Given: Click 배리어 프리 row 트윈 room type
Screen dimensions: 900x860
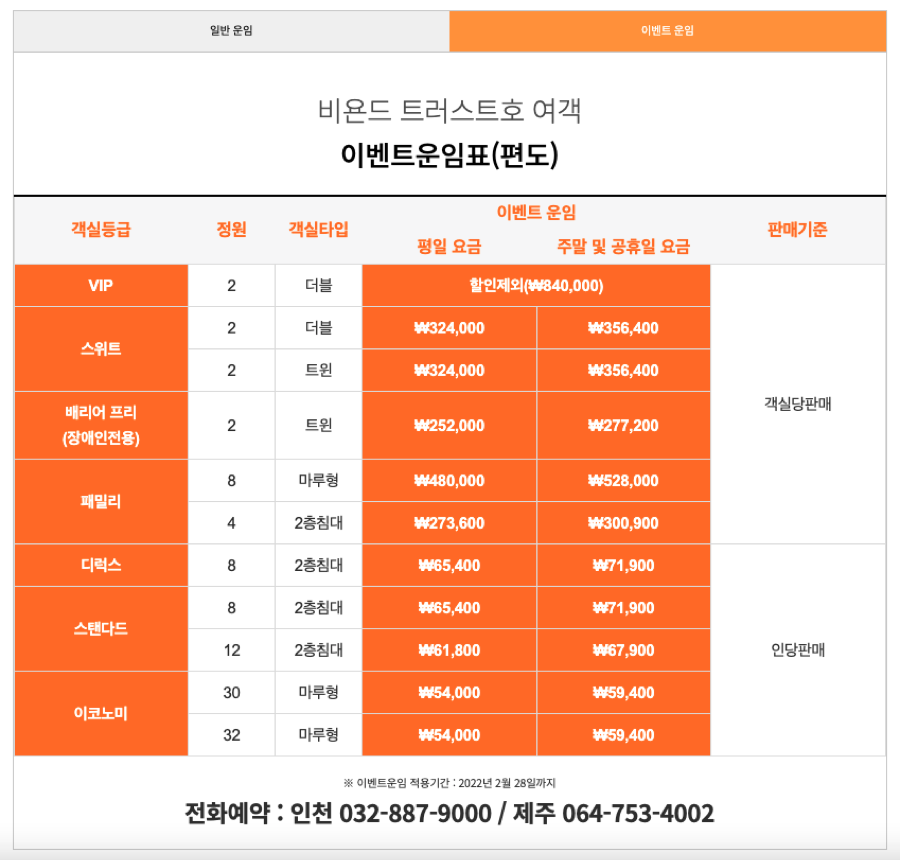Looking at the screenshot, I should tap(319, 425).
